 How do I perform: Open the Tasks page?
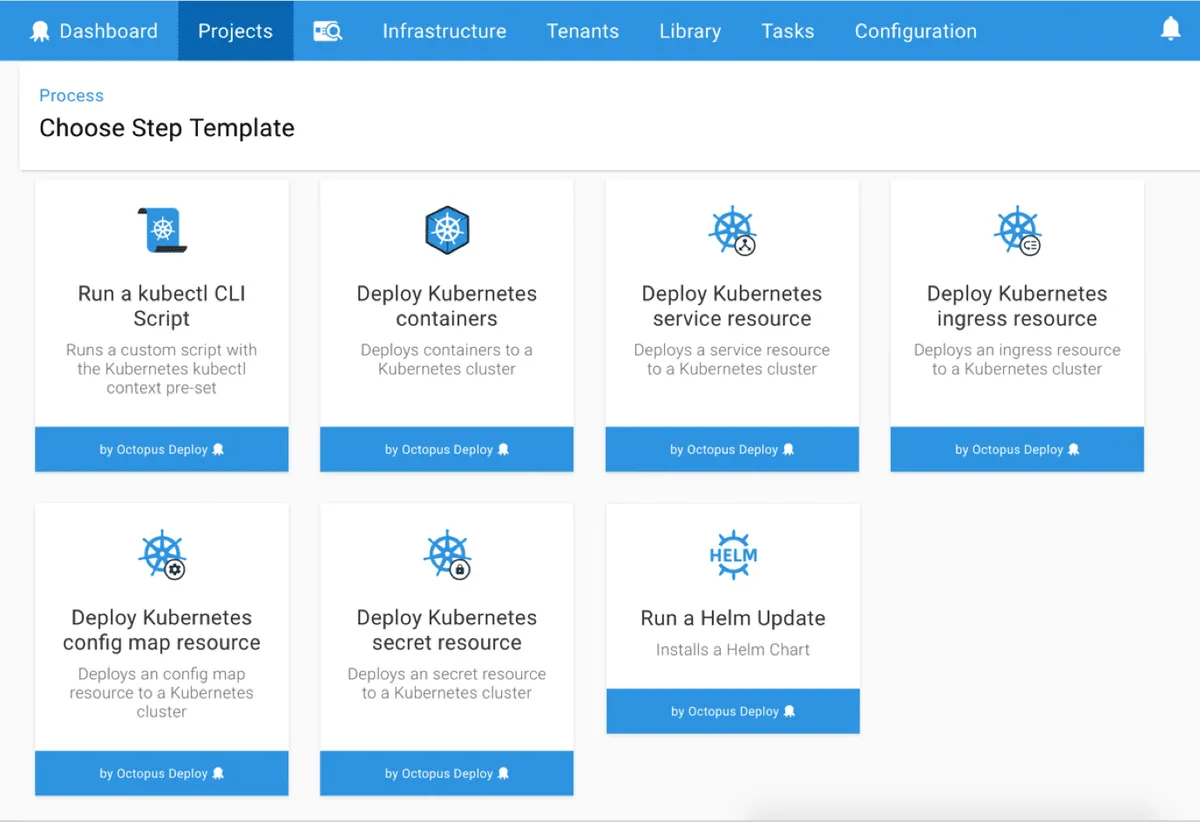tap(788, 31)
